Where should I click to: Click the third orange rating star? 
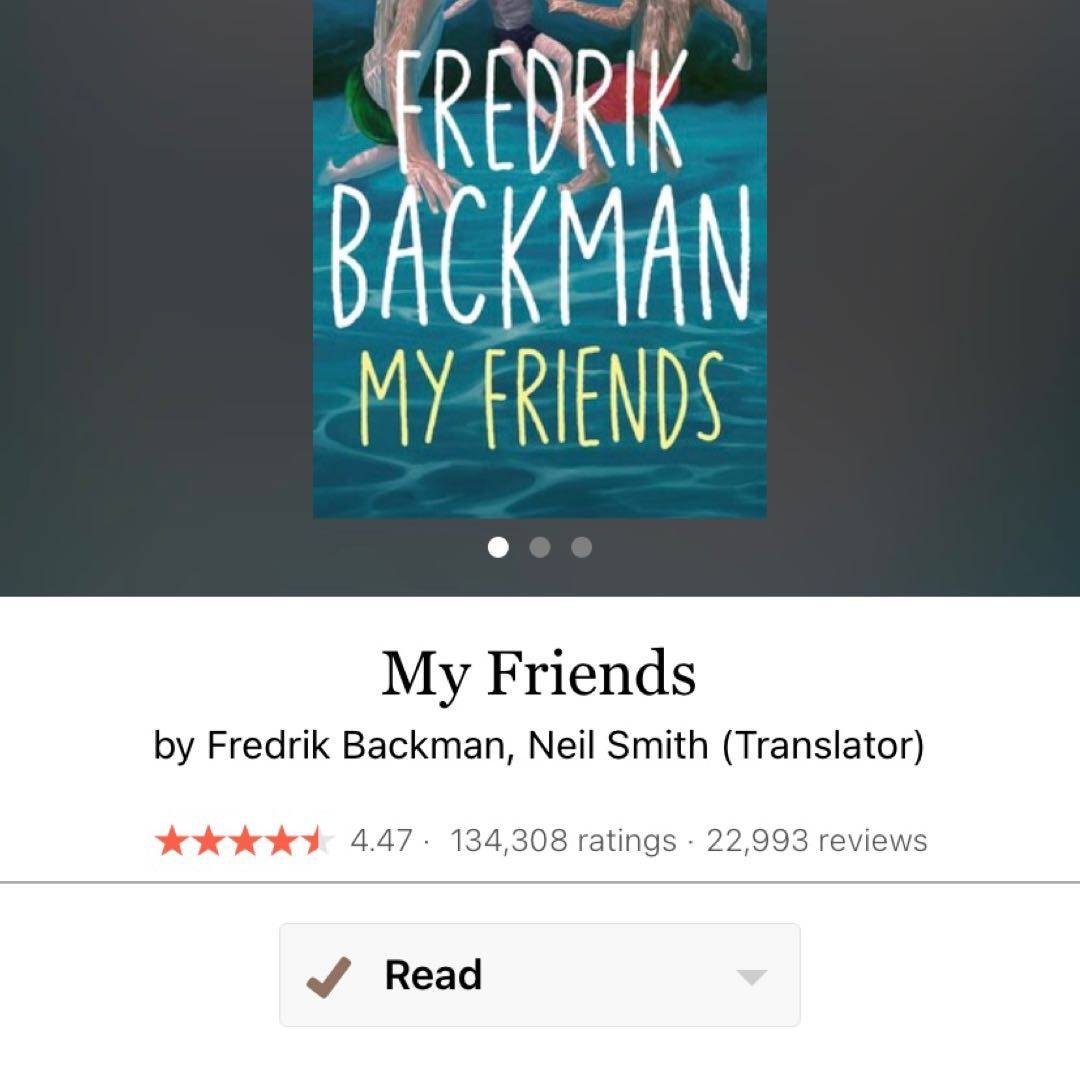243,841
